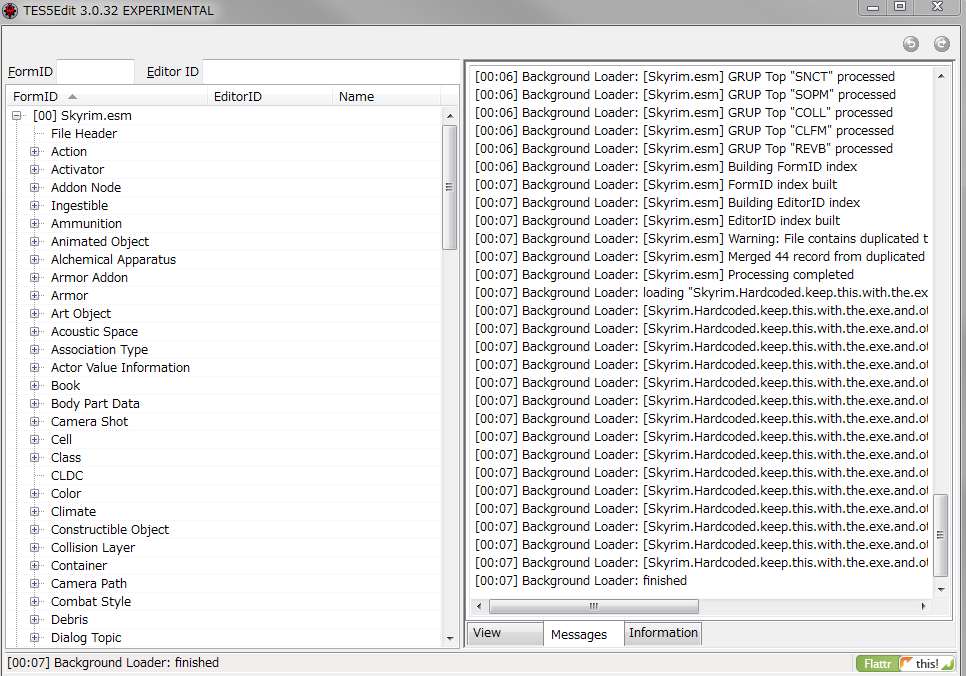The width and height of the screenshot is (966, 676).
Task: Expand the Ammunition group
Action: pyautogui.click(x=34, y=223)
